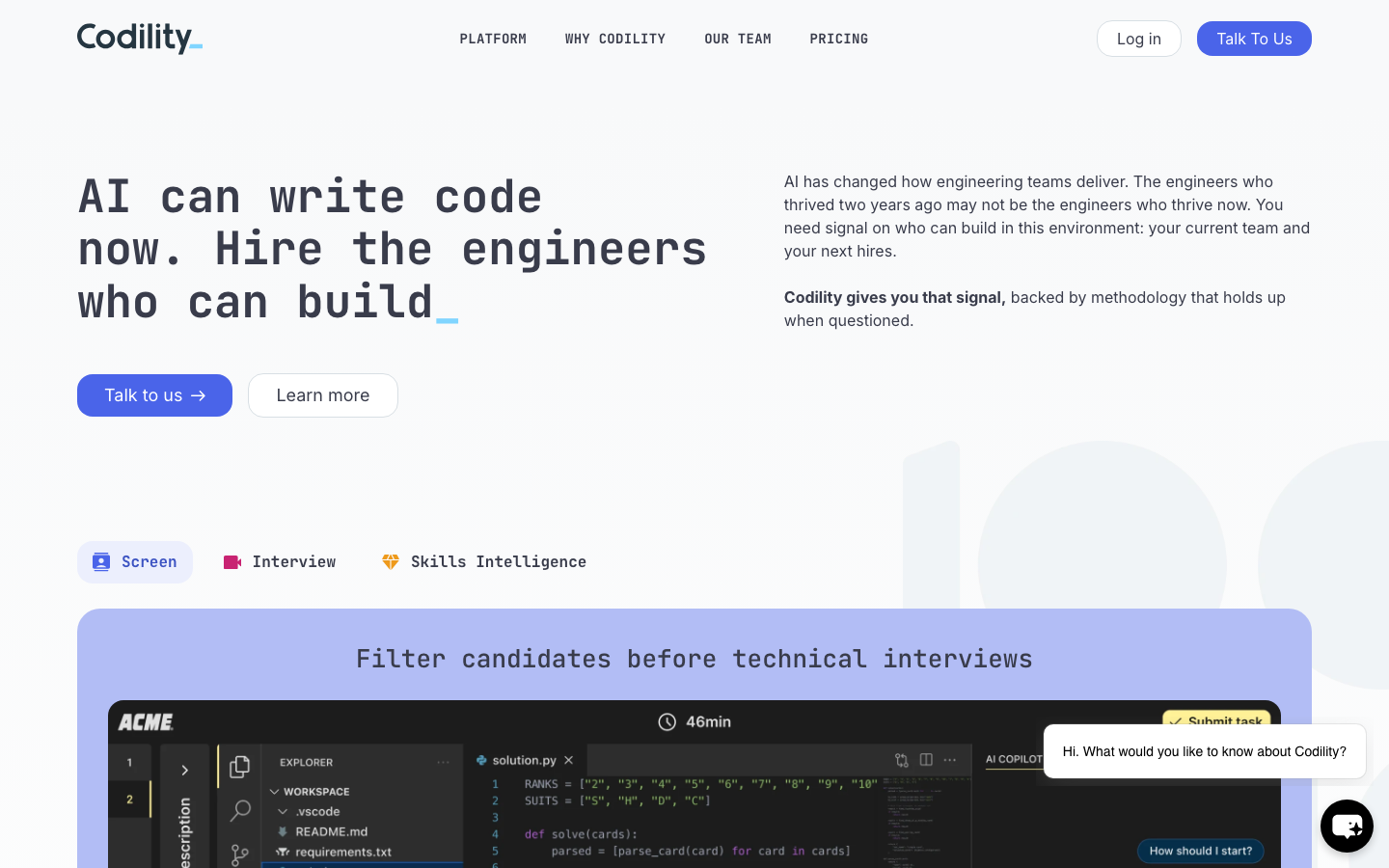This screenshot has width=1389, height=868.
Task: Click the EXPLORER panel title
Action: (x=307, y=762)
